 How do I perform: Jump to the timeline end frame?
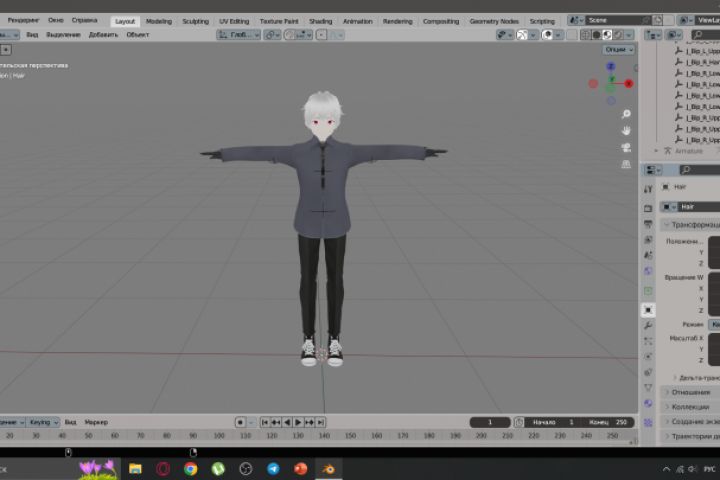[x=321, y=422]
